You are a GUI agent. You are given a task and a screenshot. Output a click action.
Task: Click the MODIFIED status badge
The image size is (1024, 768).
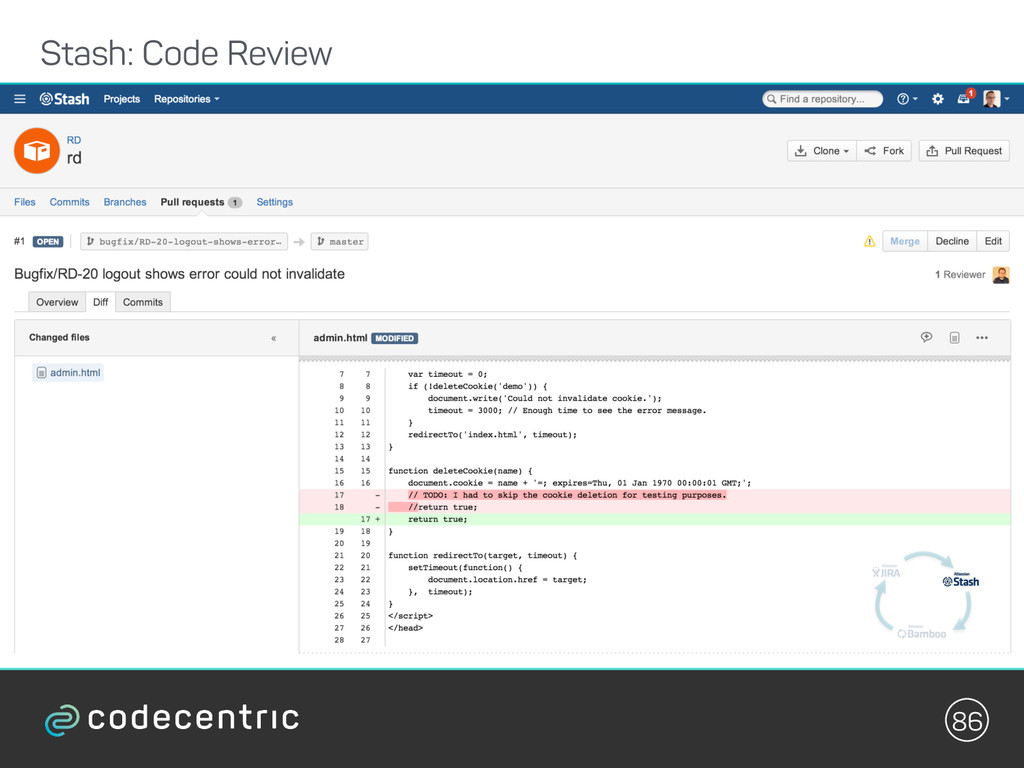[x=394, y=338]
